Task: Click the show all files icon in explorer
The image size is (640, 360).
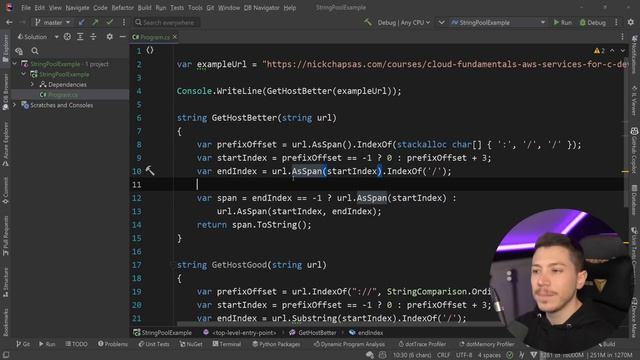Action: pos(19,51)
